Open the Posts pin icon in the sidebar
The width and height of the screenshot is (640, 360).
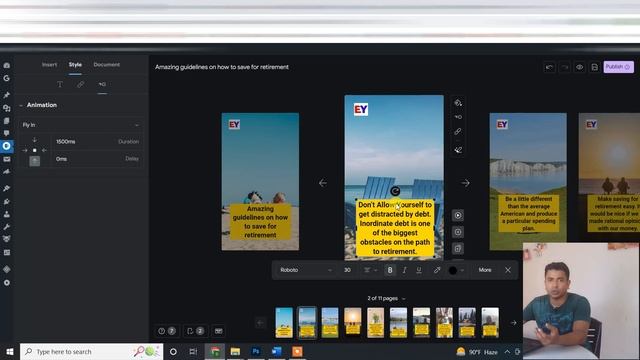[7, 95]
